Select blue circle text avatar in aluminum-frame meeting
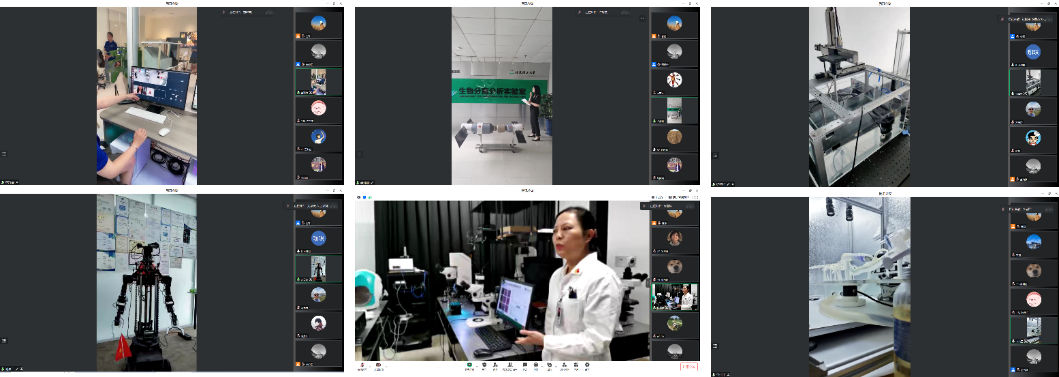1059x377 pixels. (x=1033, y=51)
